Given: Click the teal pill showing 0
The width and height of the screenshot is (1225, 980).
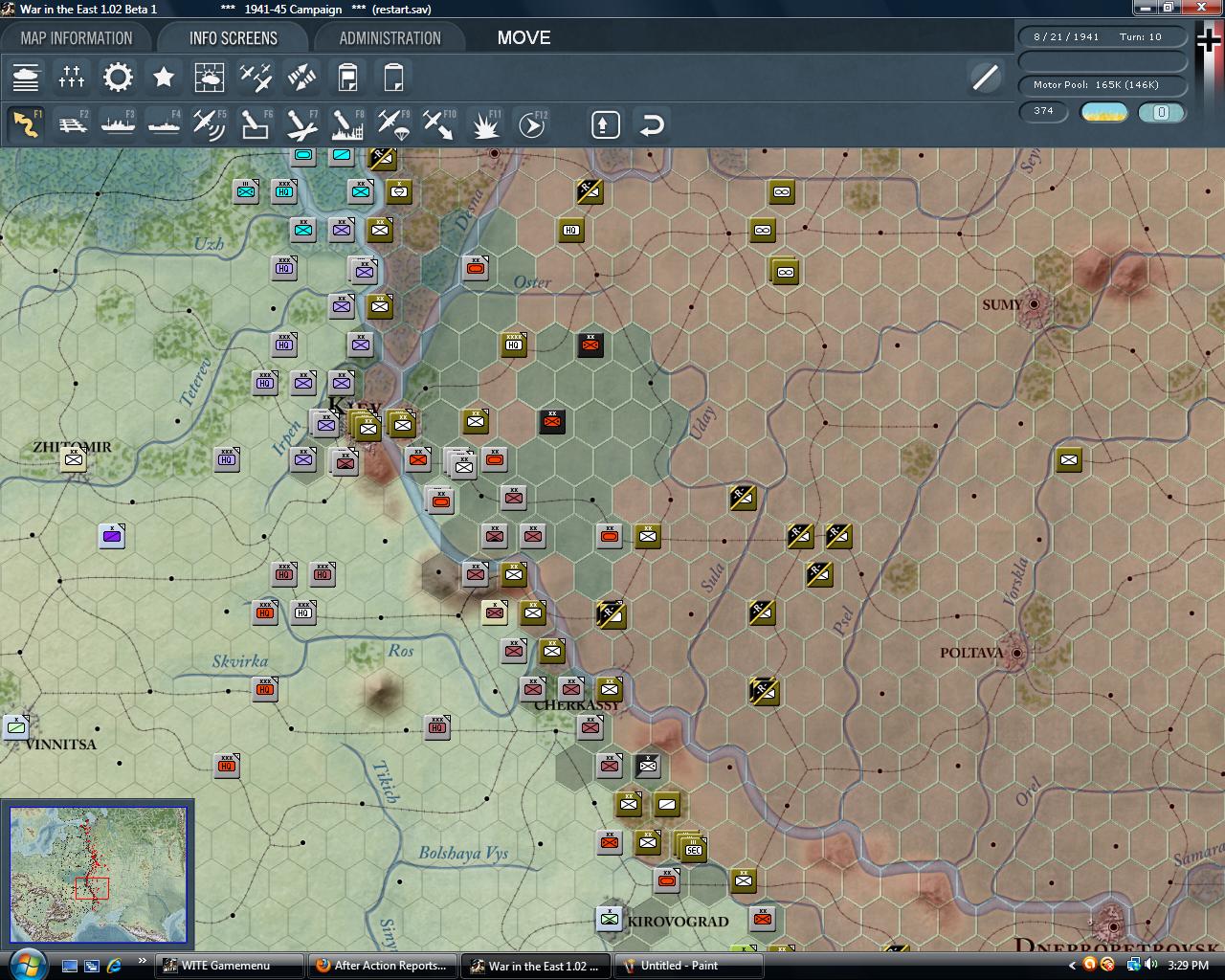Looking at the screenshot, I should pyautogui.click(x=1161, y=112).
